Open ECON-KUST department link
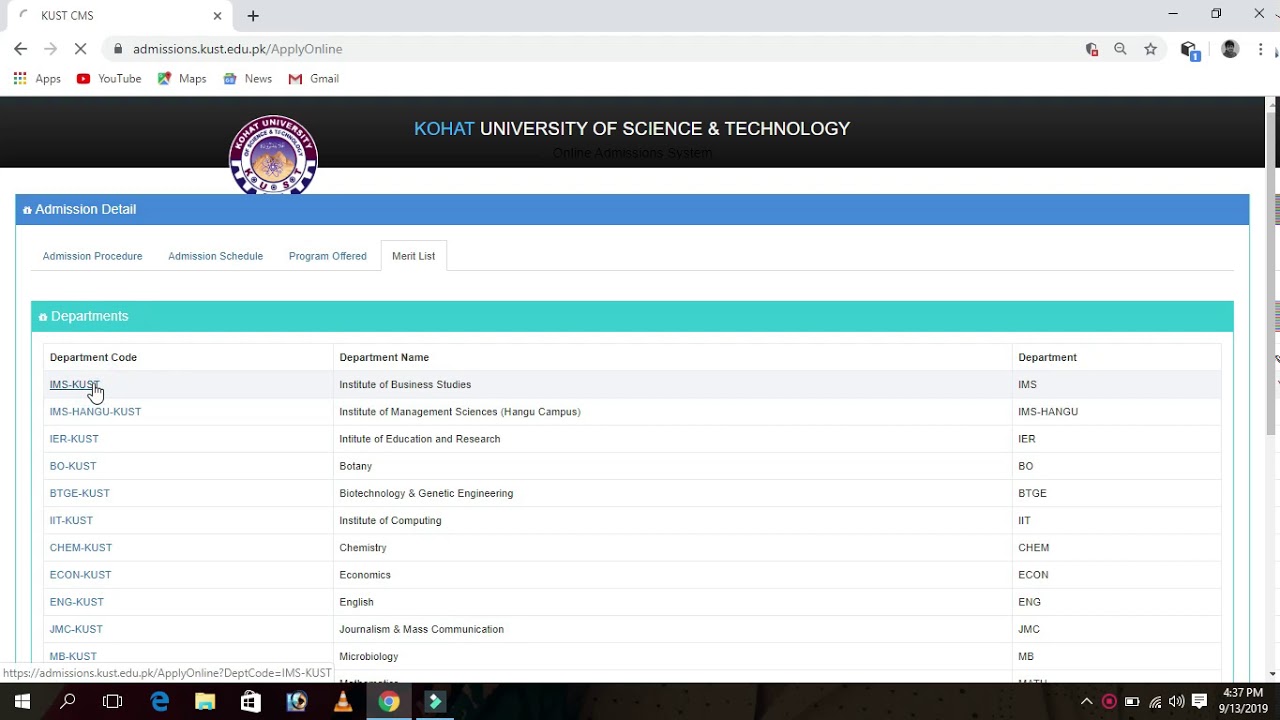The image size is (1280, 720). 80,575
